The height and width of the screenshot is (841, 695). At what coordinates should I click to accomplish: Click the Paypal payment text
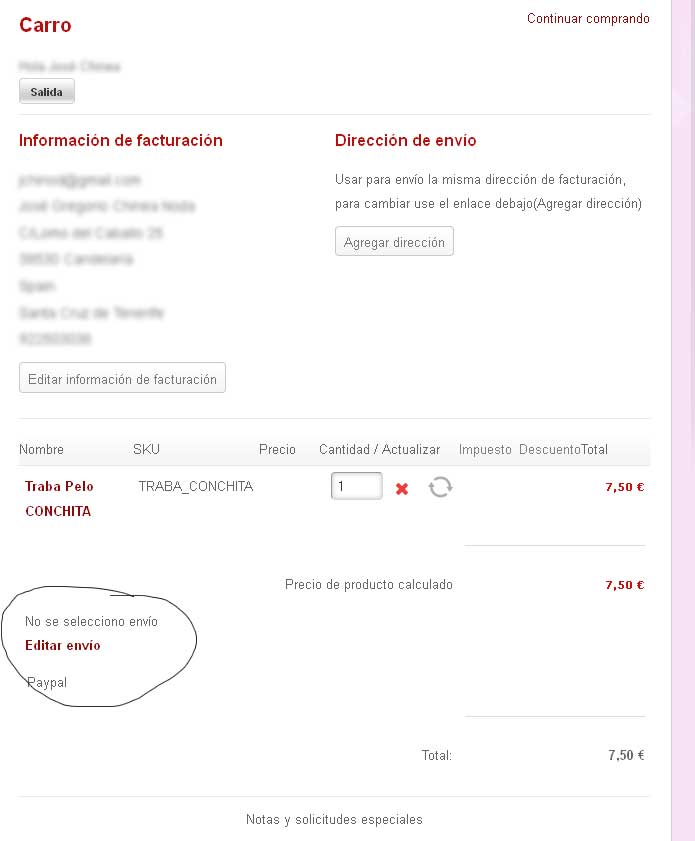(x=47, y=682)
